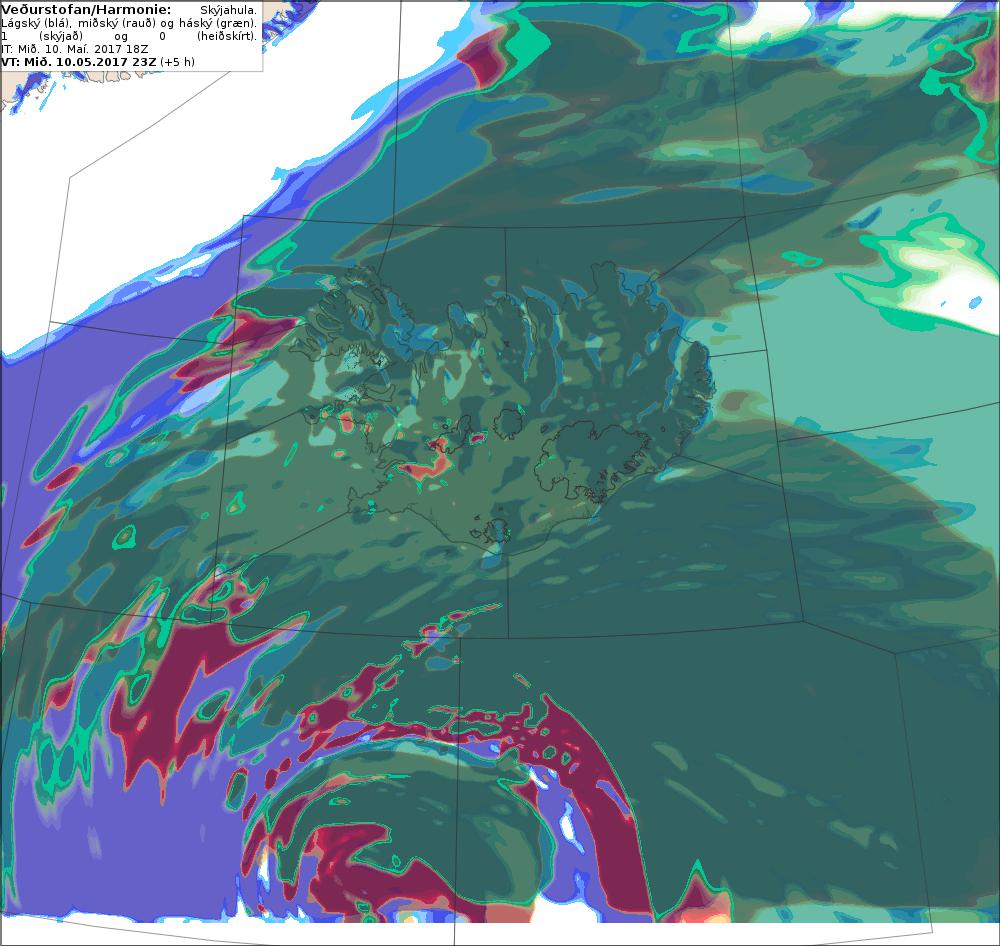Click the 'Veðurstofan/Harmonie:' title text
The width and height of the screenshot is (1000, 946).
[x=86, y=10]
